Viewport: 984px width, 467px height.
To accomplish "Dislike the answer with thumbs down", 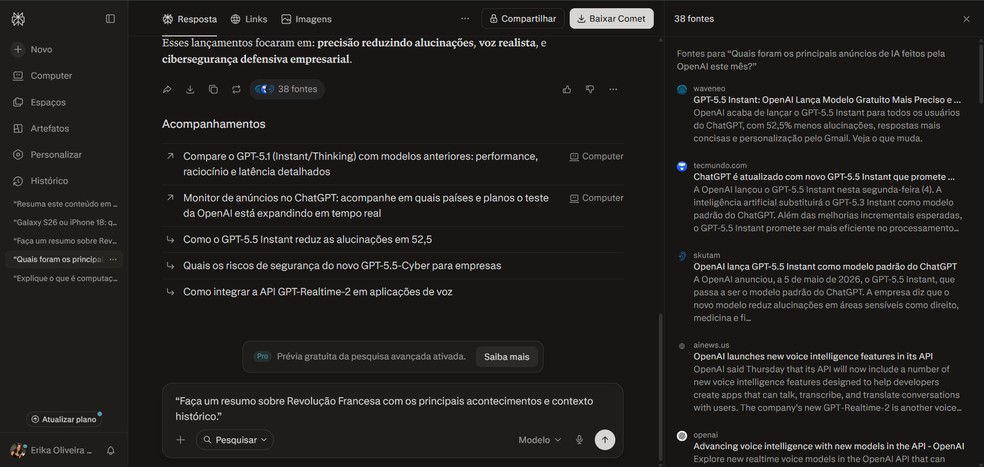I will coord(590,90).
